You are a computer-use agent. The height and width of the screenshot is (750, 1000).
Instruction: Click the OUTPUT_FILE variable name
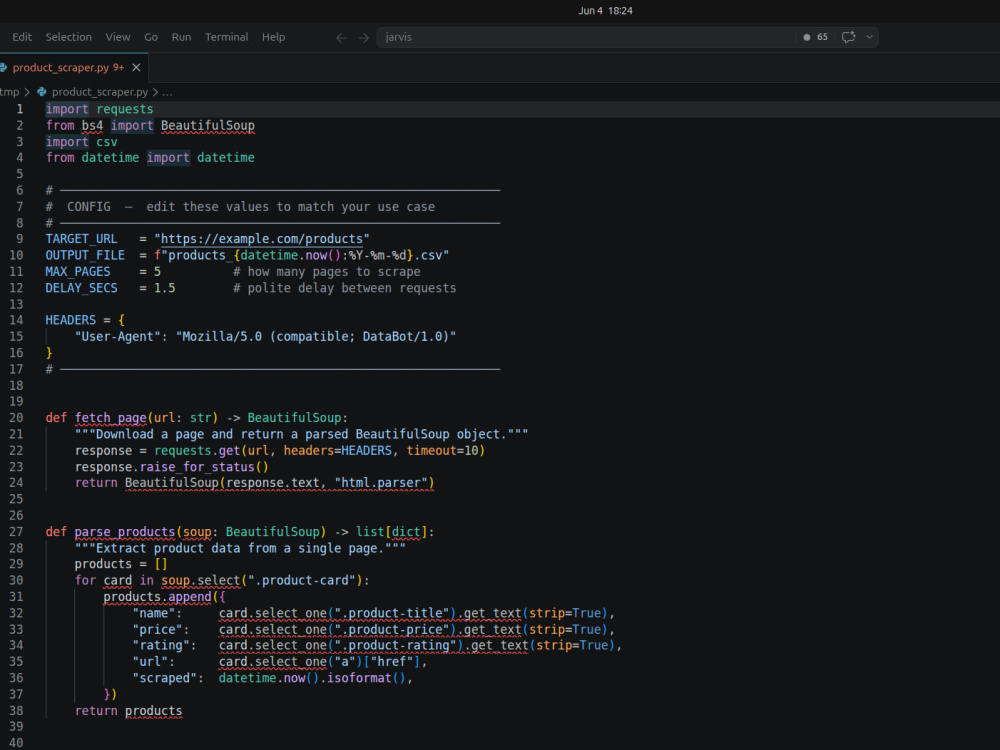[85, 255]
